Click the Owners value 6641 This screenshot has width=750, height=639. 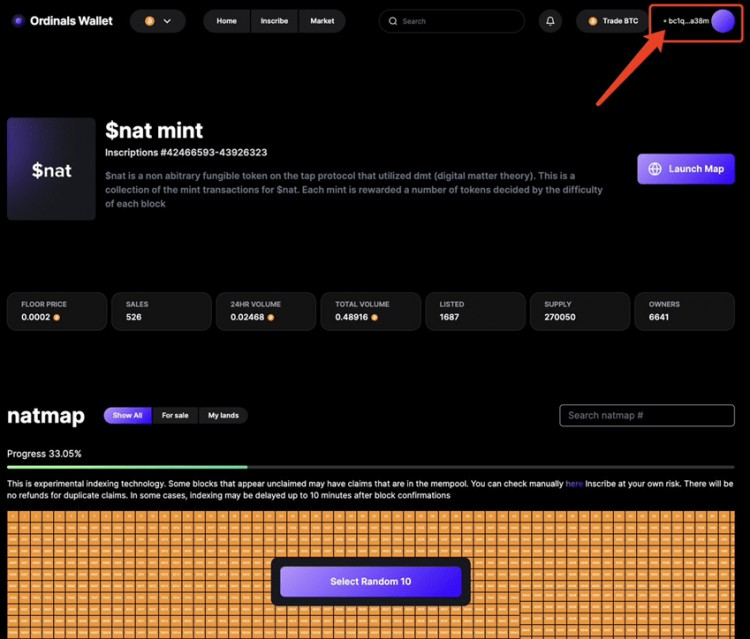659,317
